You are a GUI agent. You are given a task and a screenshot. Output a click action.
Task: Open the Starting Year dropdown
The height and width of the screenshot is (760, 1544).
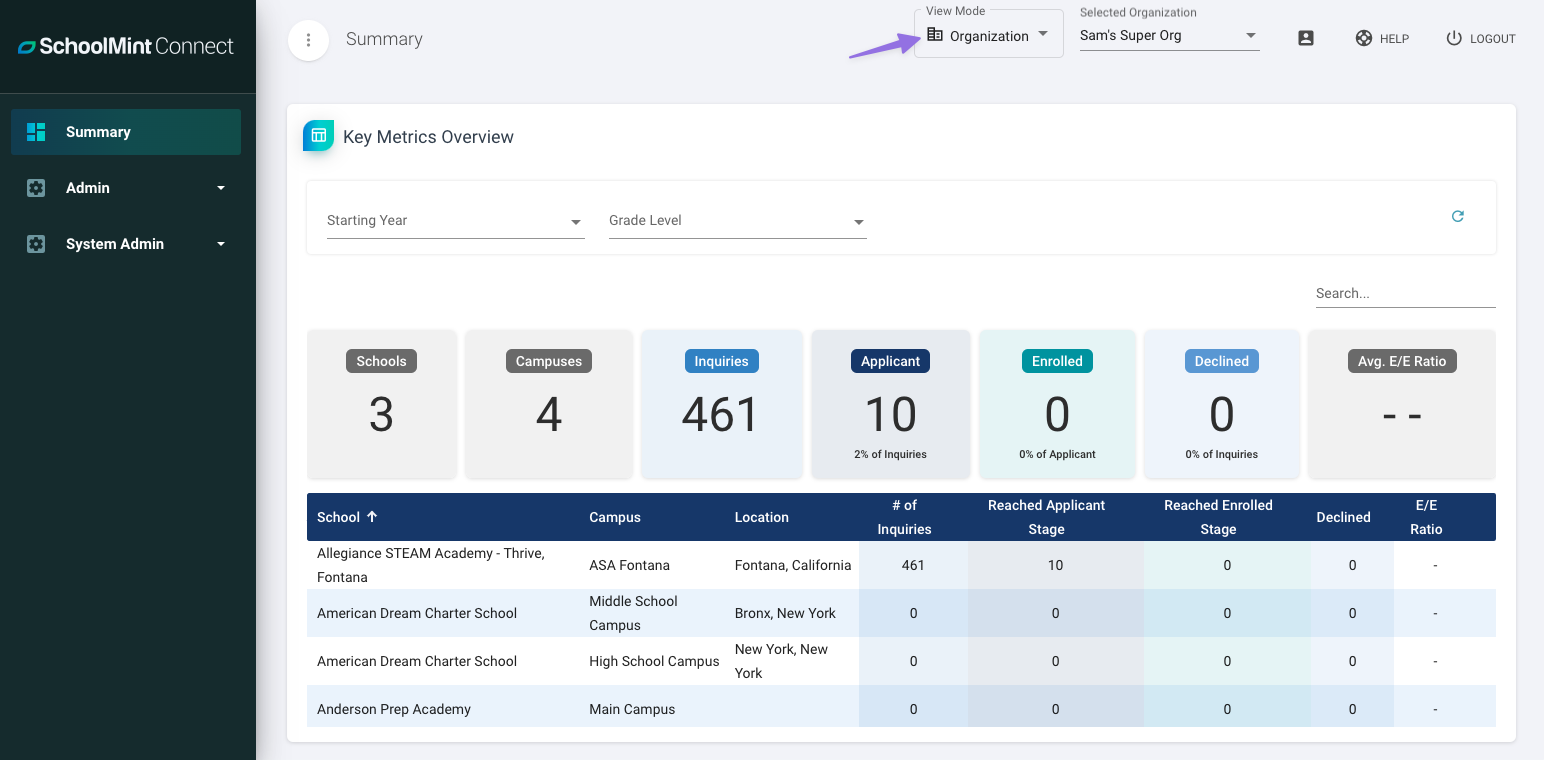(455, 221)
